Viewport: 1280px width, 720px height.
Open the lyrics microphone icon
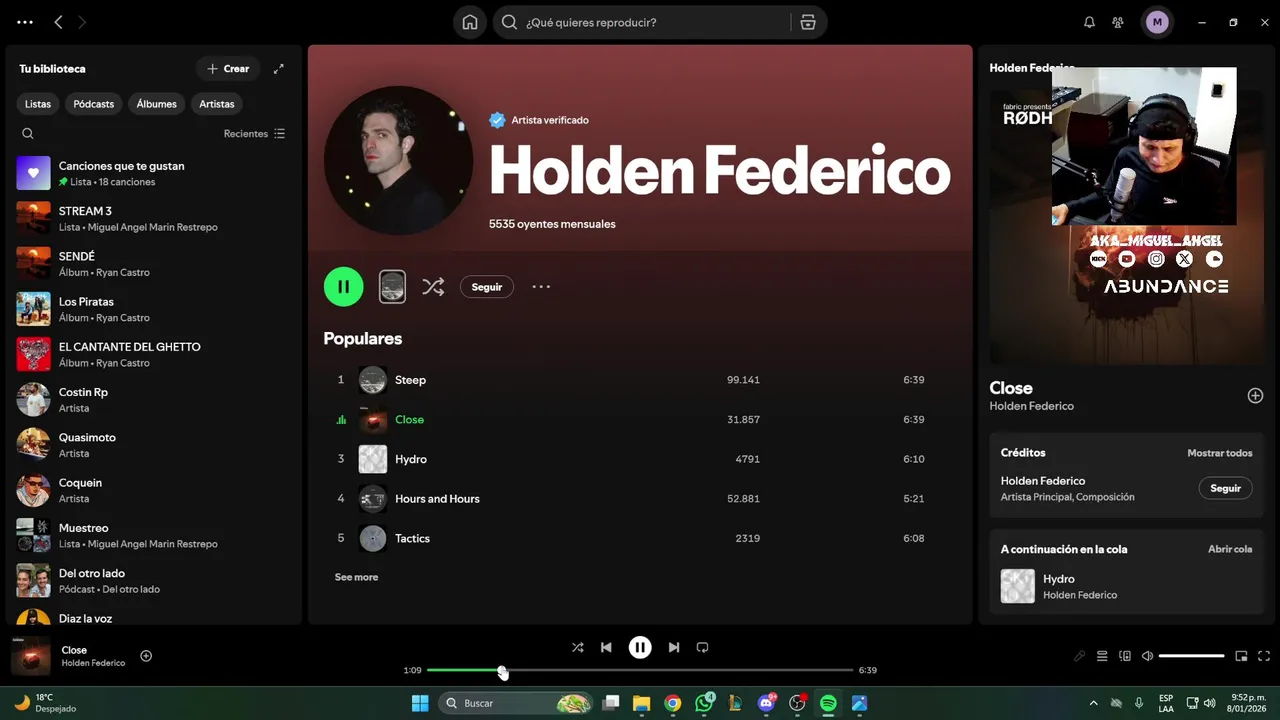tap(1079, 656)
